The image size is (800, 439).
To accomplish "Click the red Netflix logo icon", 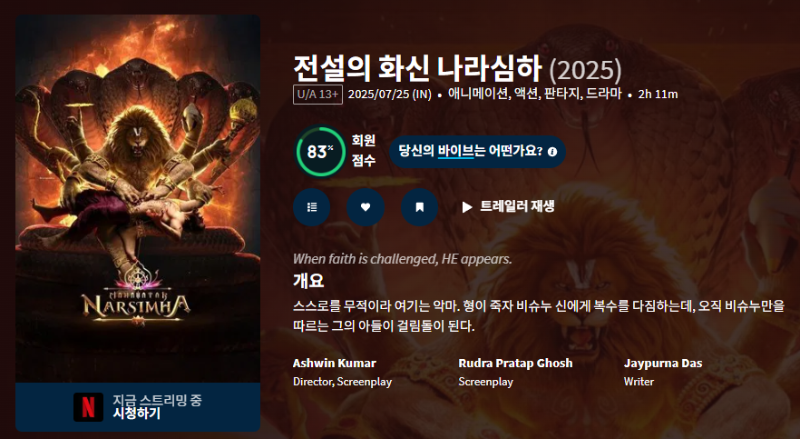I will pos(88,407).
